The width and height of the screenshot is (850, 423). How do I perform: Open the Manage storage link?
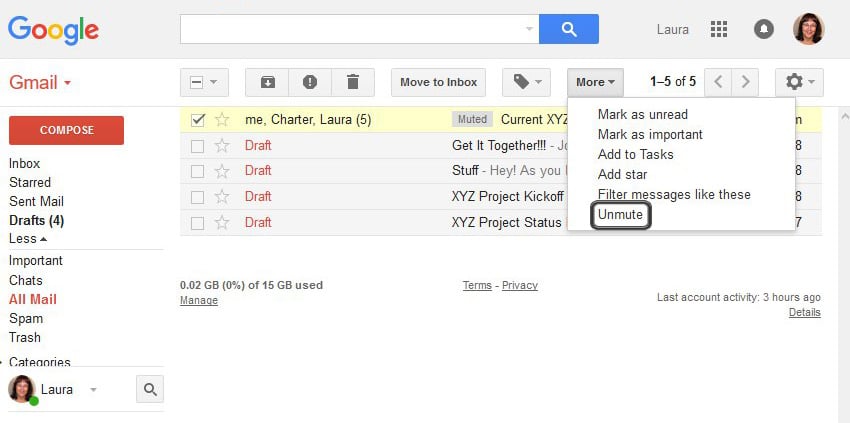click(x=199, y=300)
